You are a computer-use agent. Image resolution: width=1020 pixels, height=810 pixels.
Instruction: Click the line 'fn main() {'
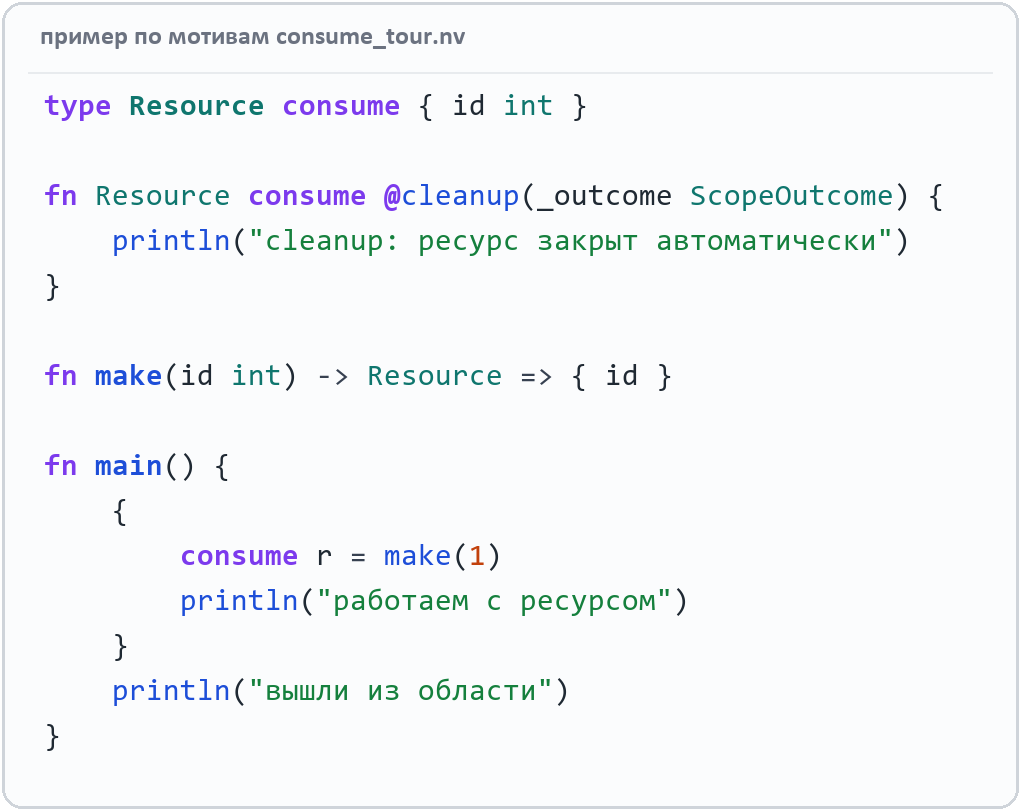(x=136, y=466)
